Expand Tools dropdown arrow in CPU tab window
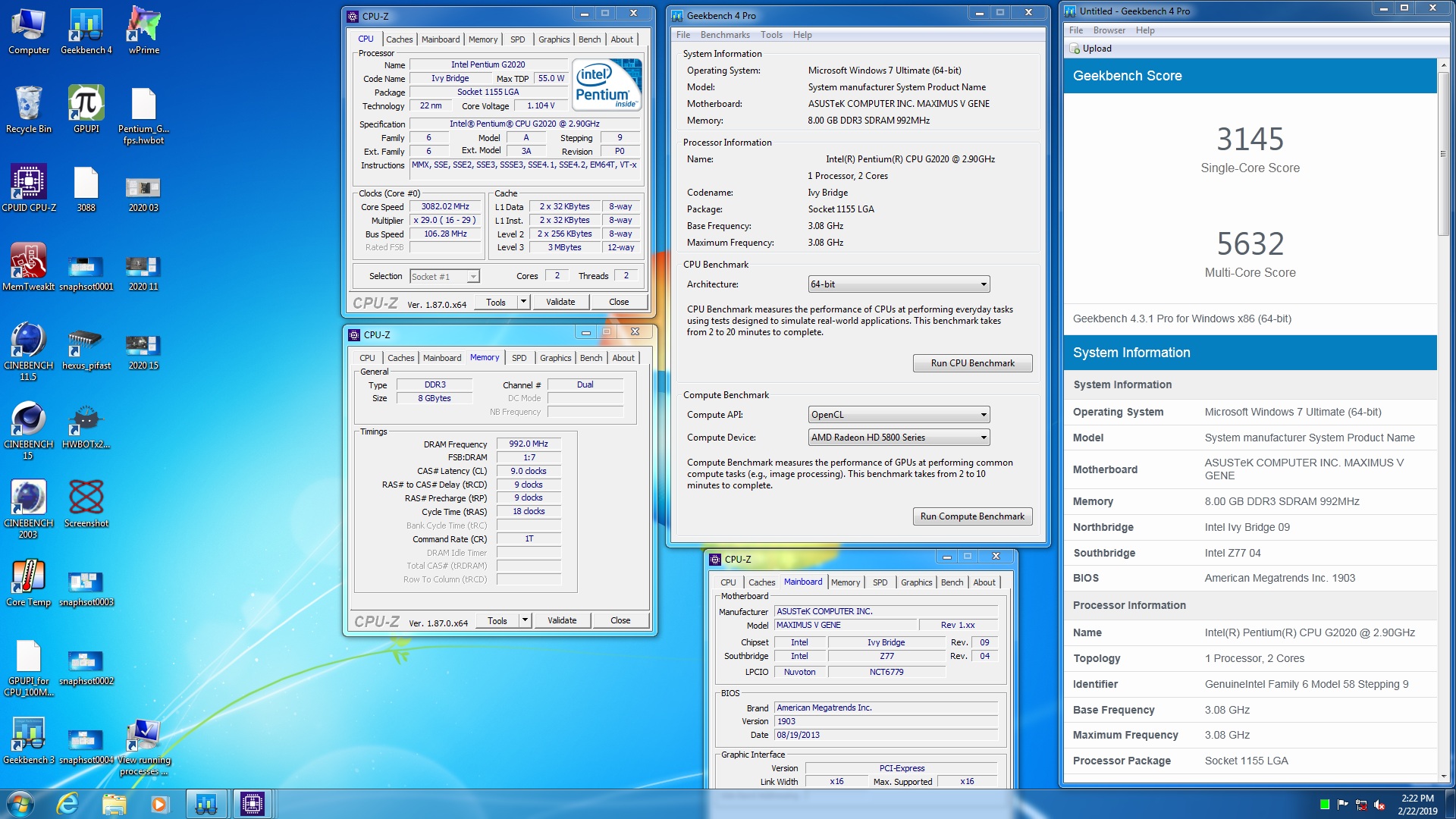1456x819 pixels. [x=523, y=302]
